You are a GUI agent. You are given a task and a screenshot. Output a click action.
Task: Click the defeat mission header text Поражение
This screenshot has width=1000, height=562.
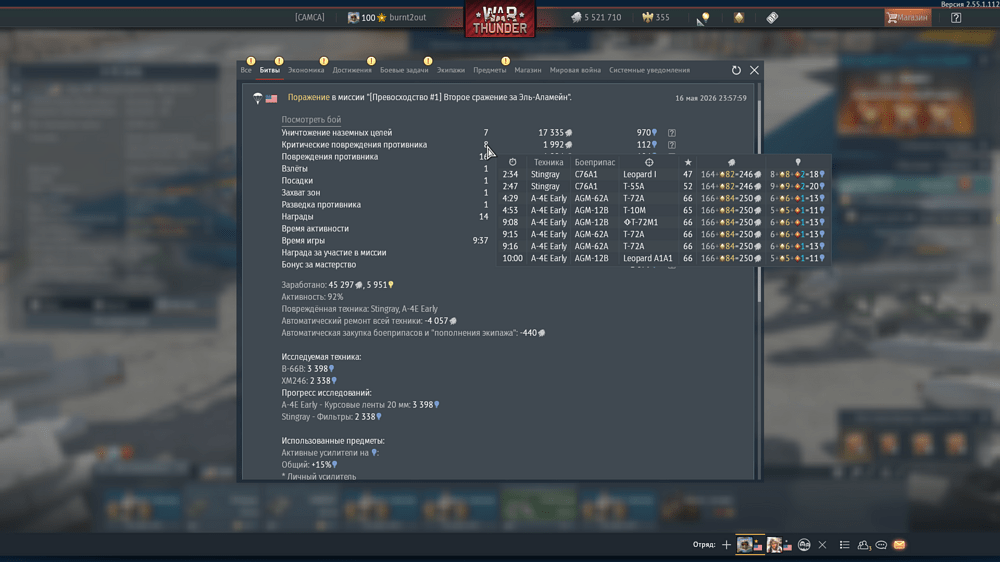click(x=309, y=97)
